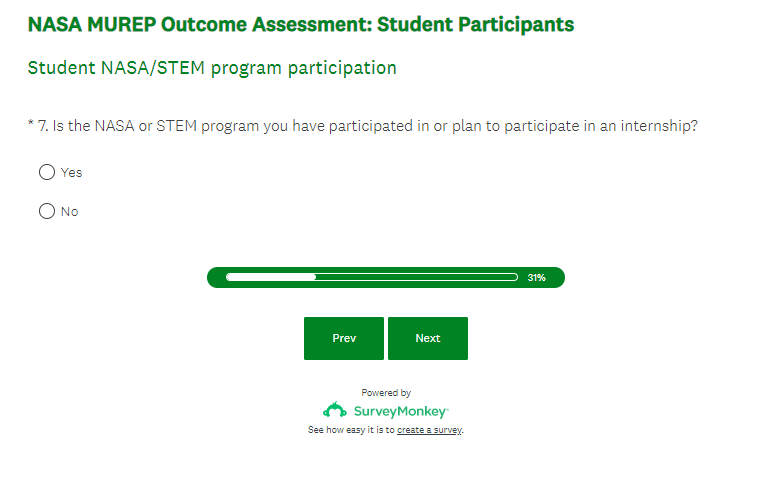Click the 31% progress label
767x477 pixels.
tap(536, 277)
